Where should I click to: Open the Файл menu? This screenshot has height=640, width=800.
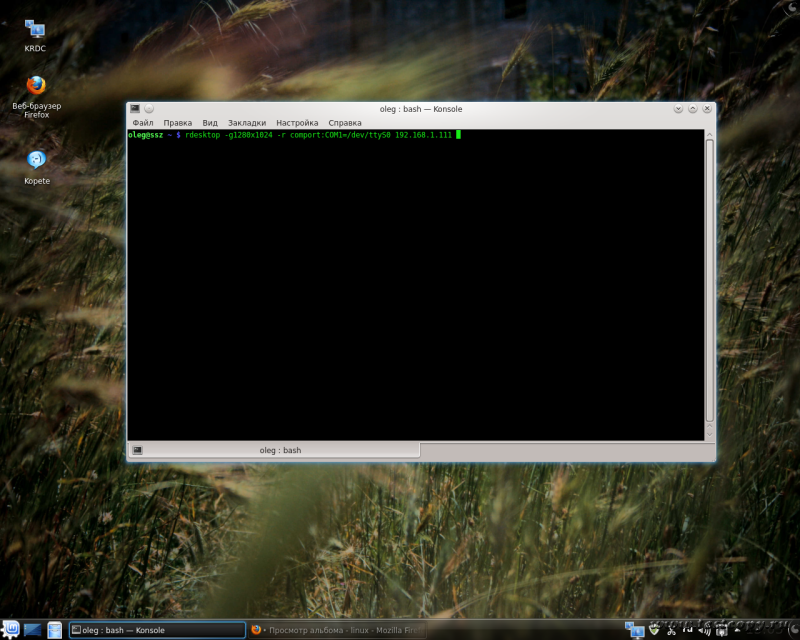click(x=142, y=123)
